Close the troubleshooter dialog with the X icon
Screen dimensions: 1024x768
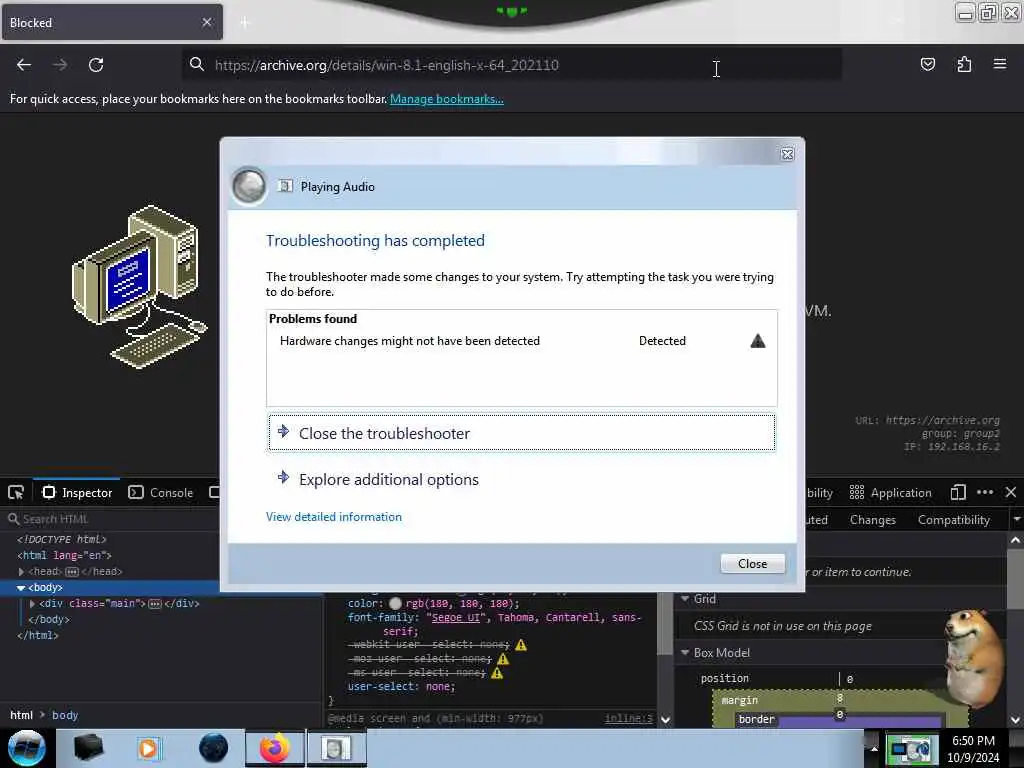tap(788, 154)
